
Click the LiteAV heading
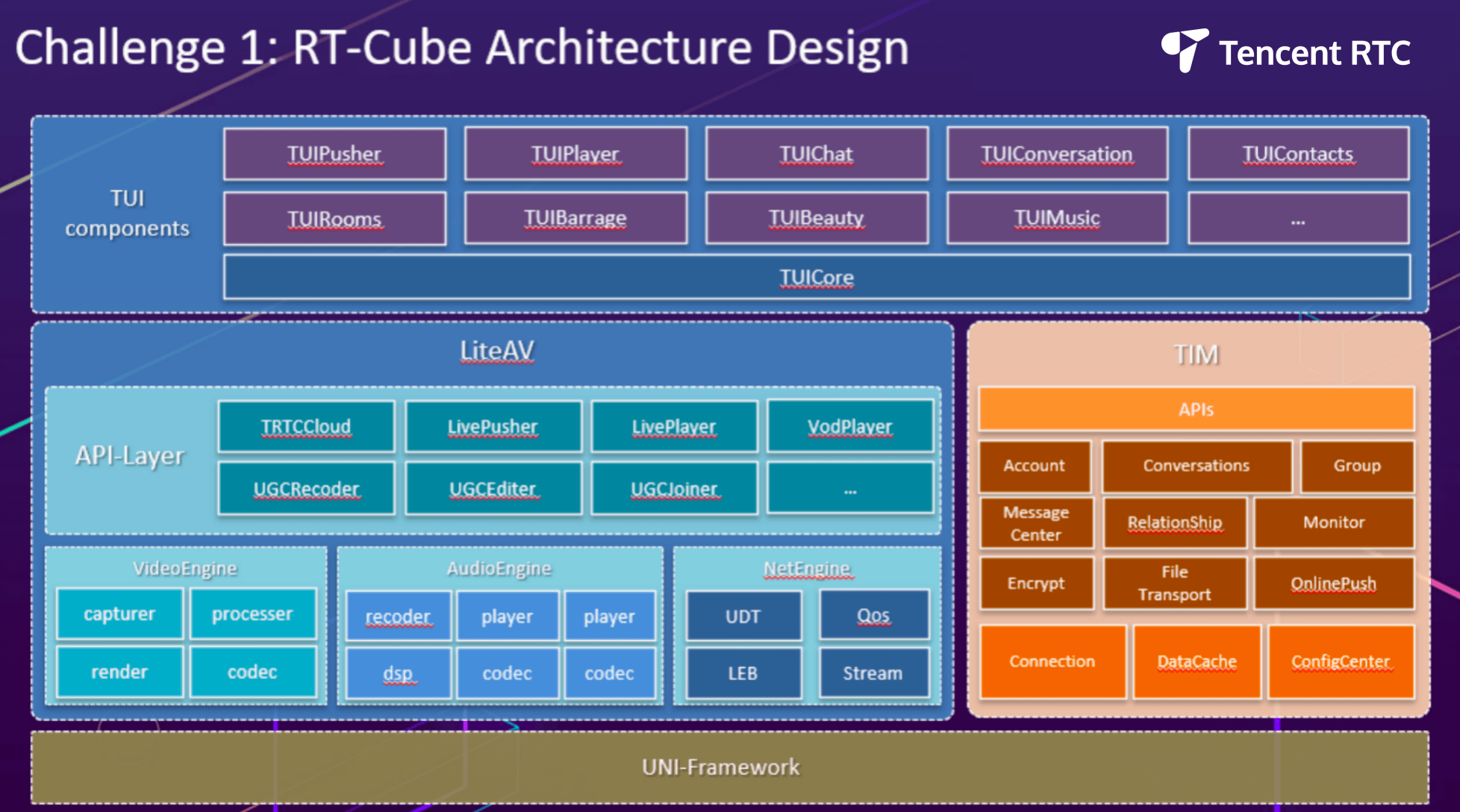(497, 351)
